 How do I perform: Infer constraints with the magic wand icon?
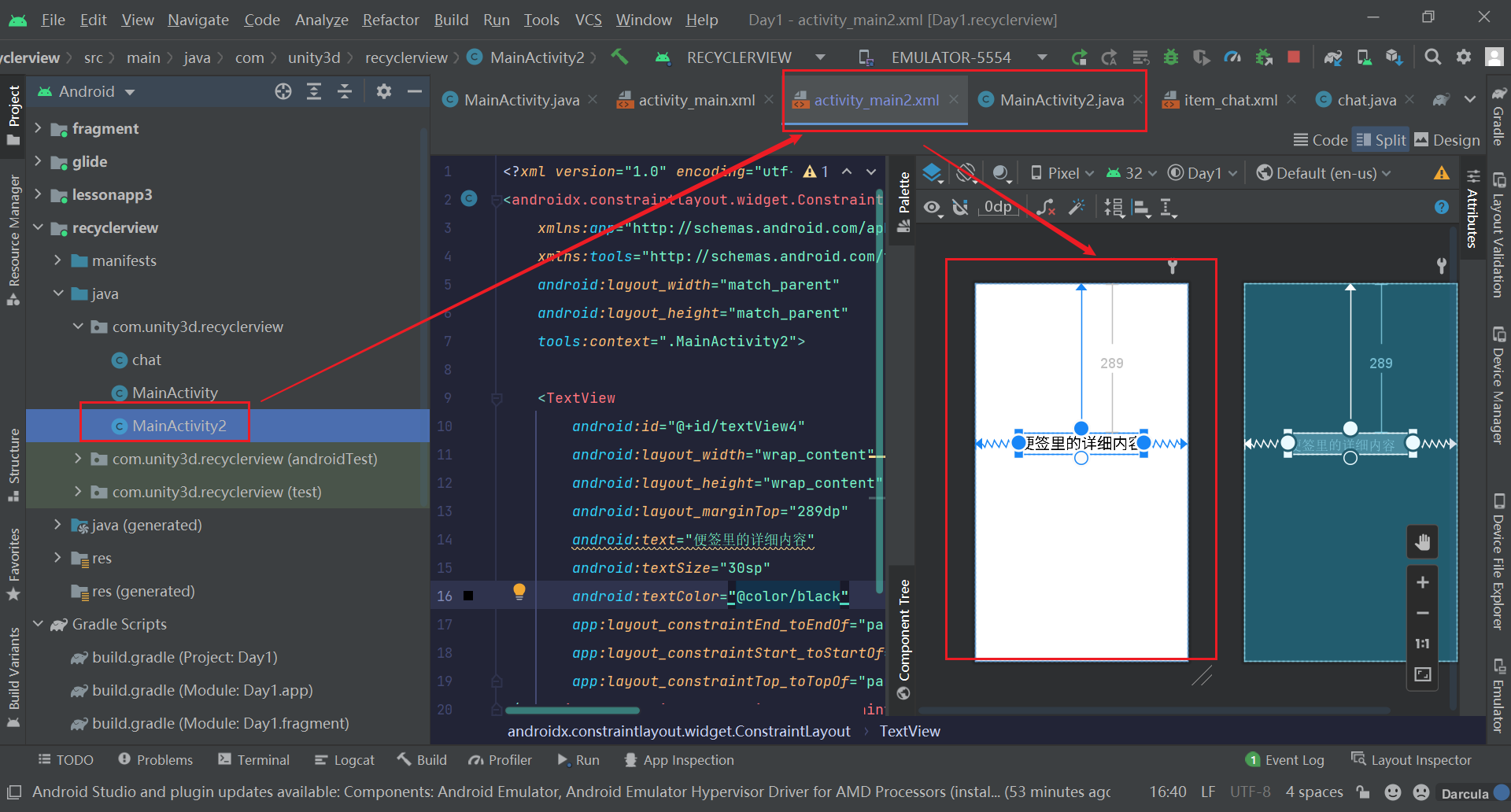[1077, 207]
